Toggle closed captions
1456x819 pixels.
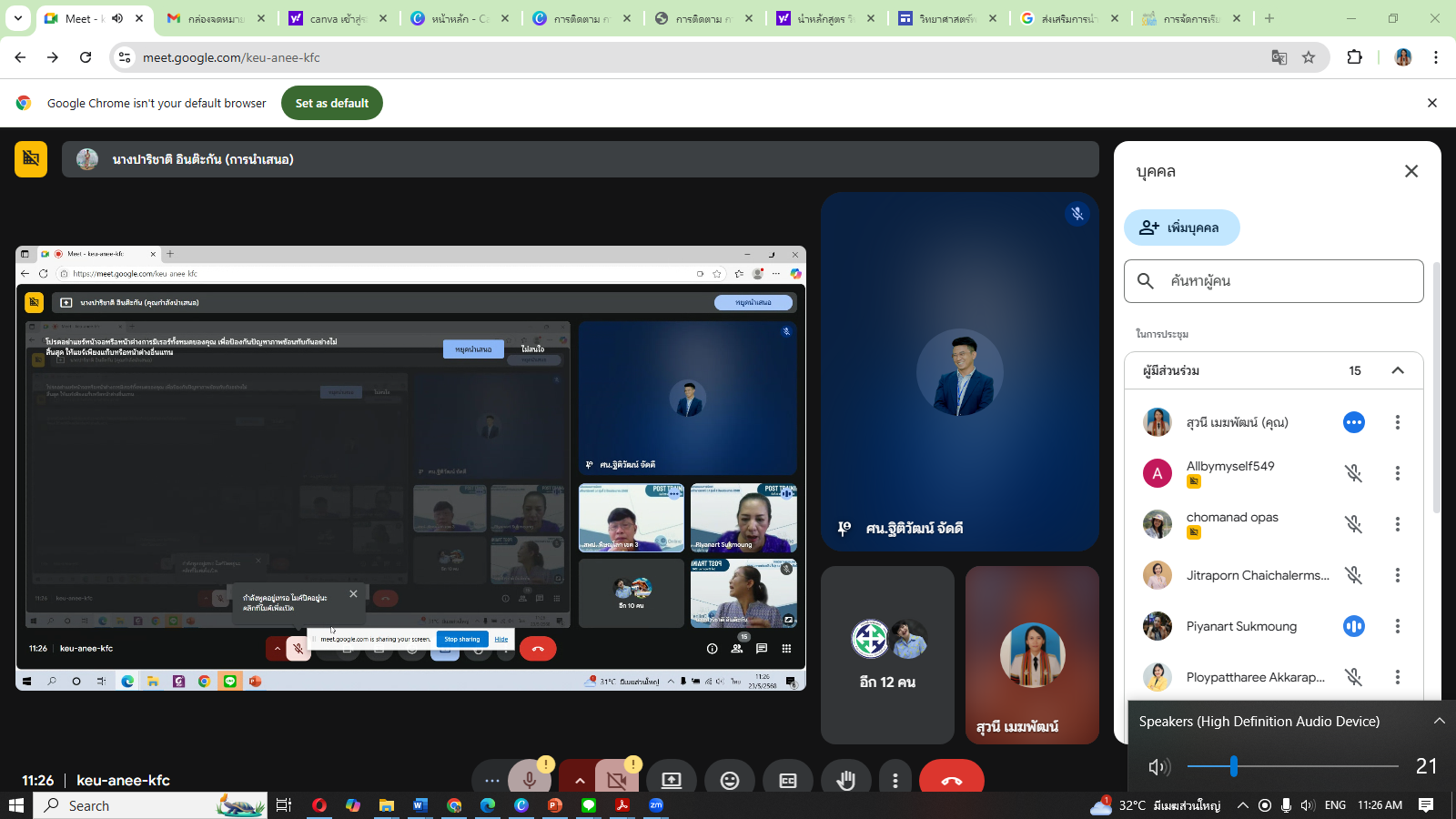click(x=788, y=780)
